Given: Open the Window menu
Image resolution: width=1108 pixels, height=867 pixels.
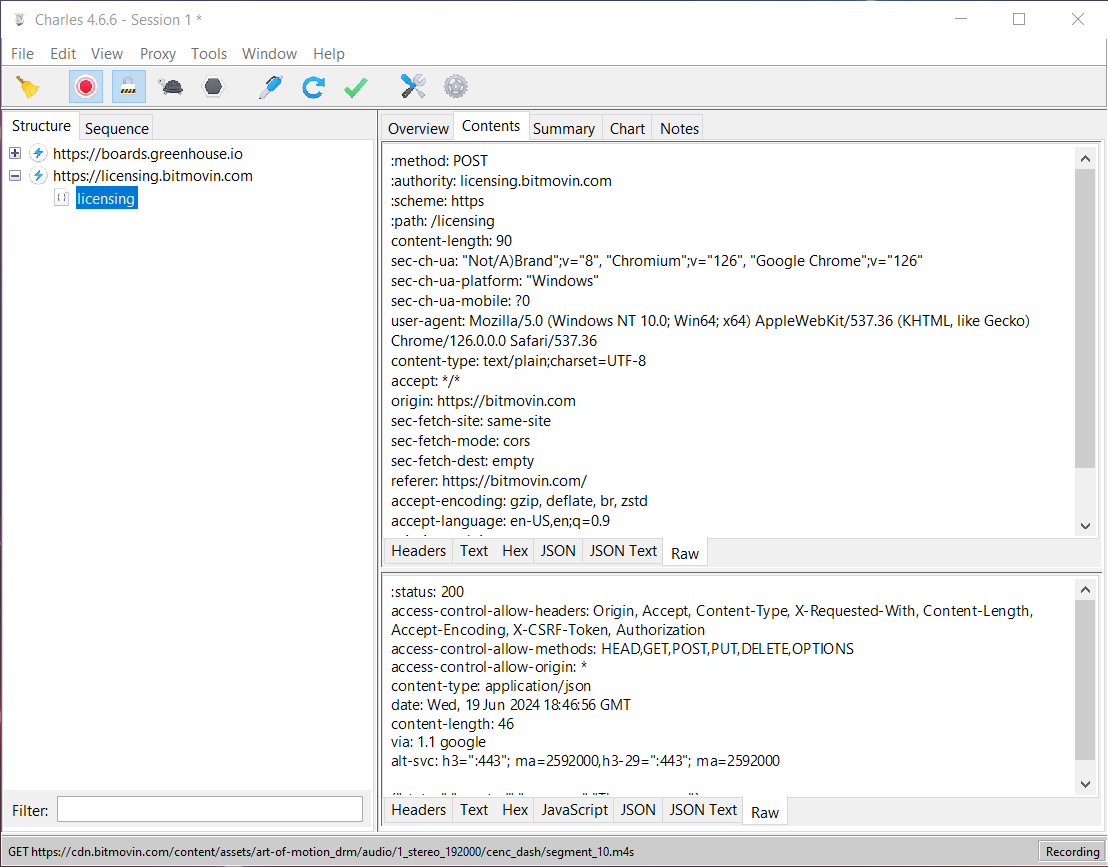Looking at the screenshot, I should pos(269,54).
